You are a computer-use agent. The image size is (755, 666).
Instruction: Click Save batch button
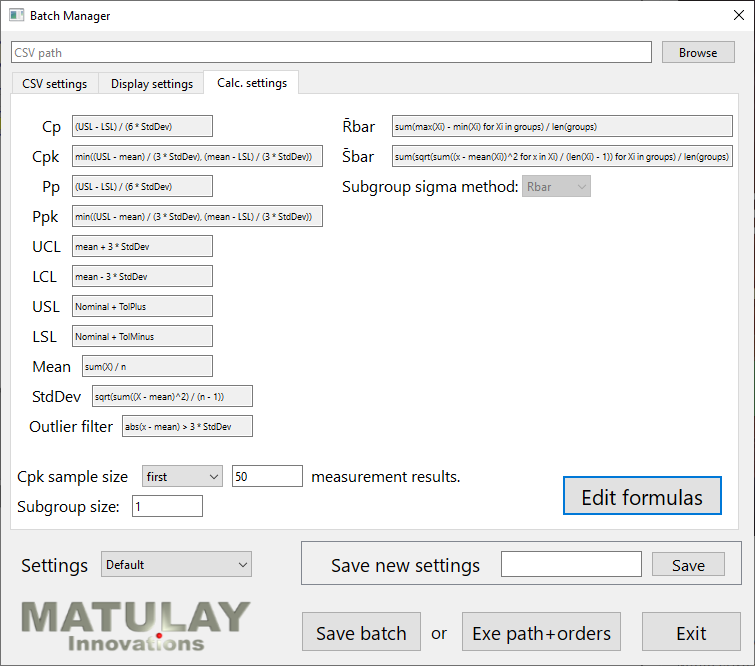pyautogui.click(x=361, y=633)
